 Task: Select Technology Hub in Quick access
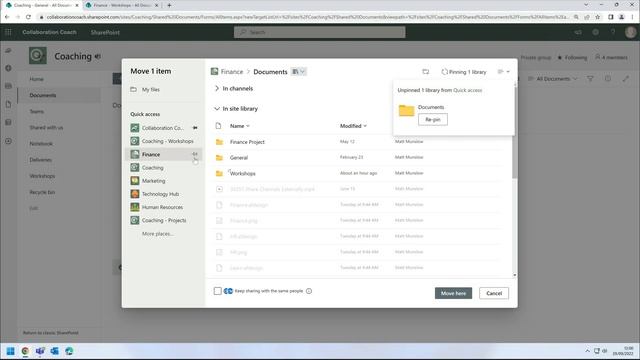coord(160,194)
